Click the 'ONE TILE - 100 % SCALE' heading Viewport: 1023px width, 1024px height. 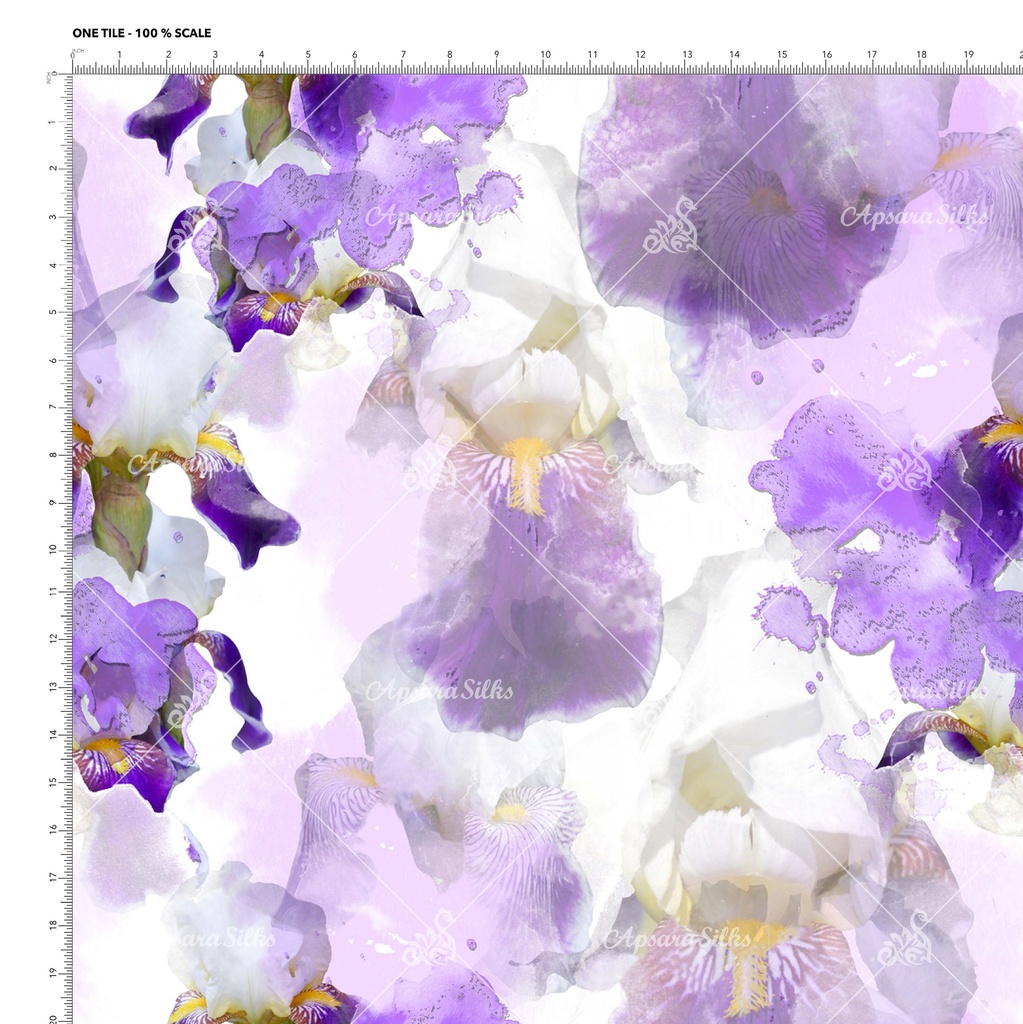click(x=141, y=33)
